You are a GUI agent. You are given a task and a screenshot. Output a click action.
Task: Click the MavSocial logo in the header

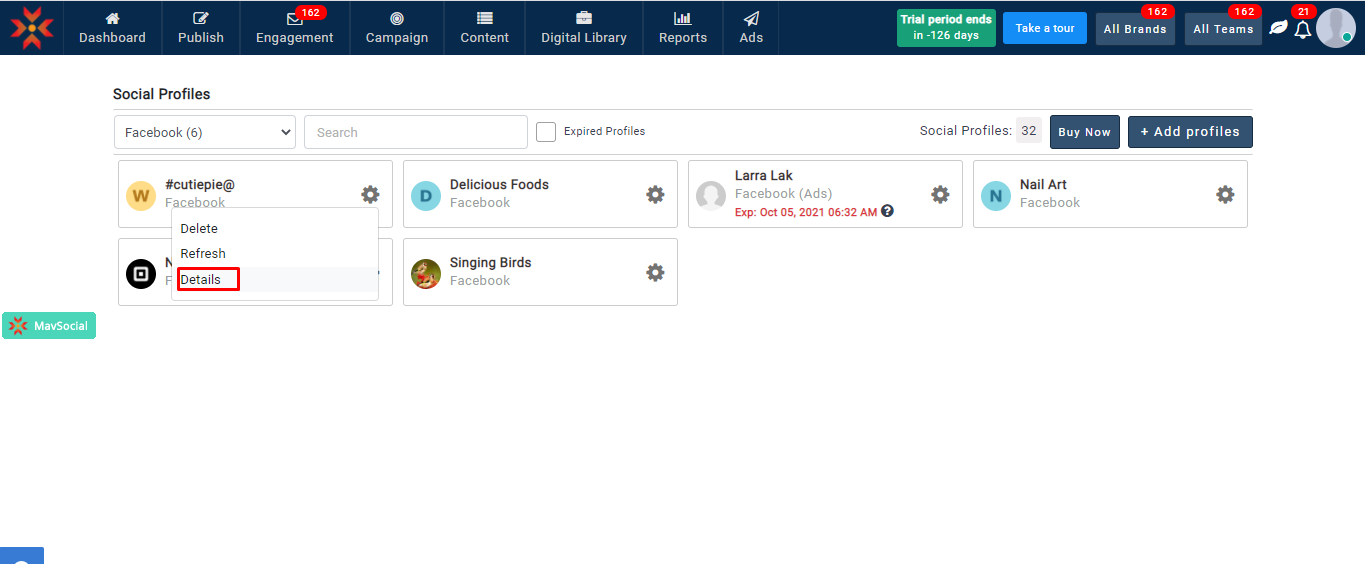point(32,28)
